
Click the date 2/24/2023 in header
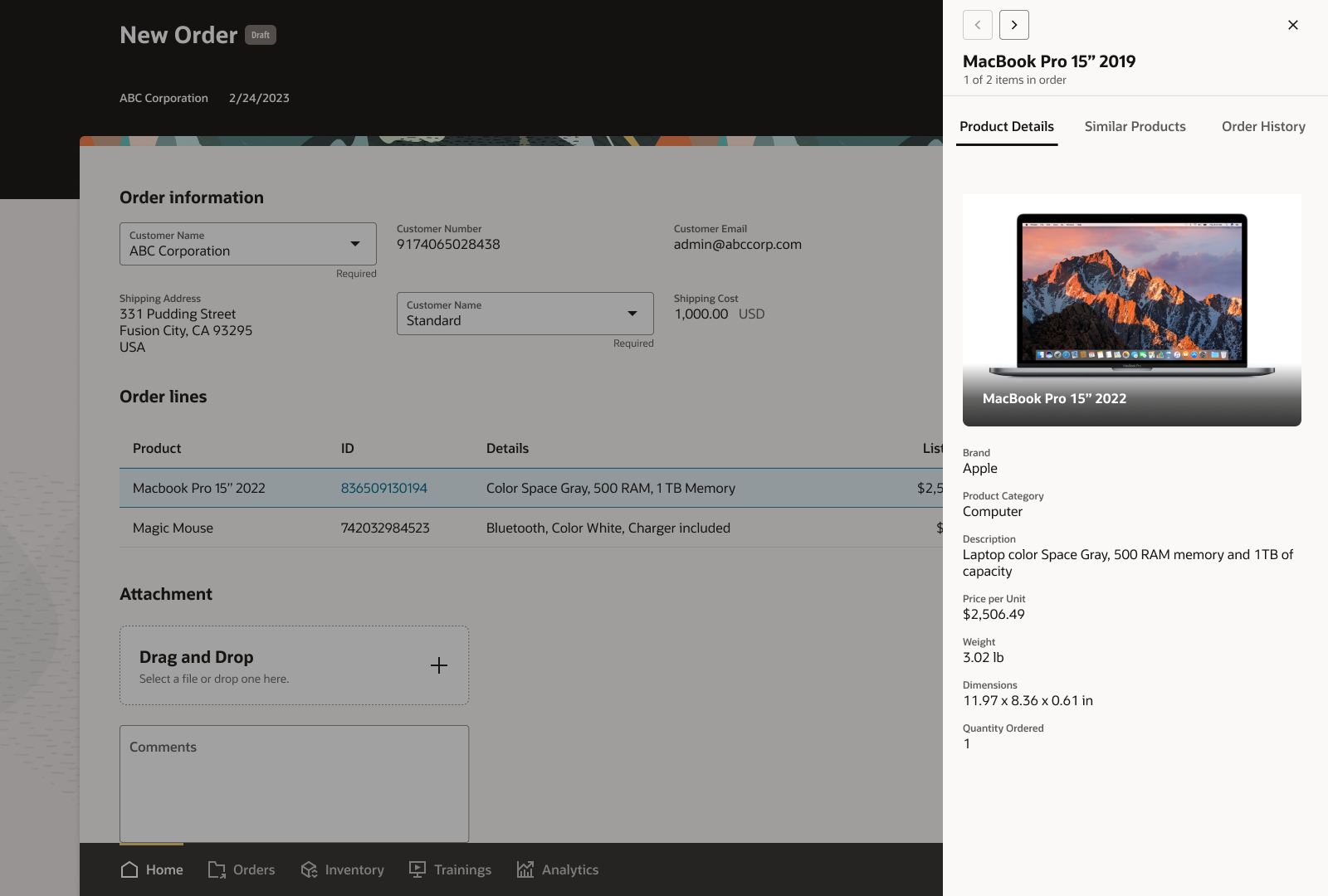tap(259, 98)
